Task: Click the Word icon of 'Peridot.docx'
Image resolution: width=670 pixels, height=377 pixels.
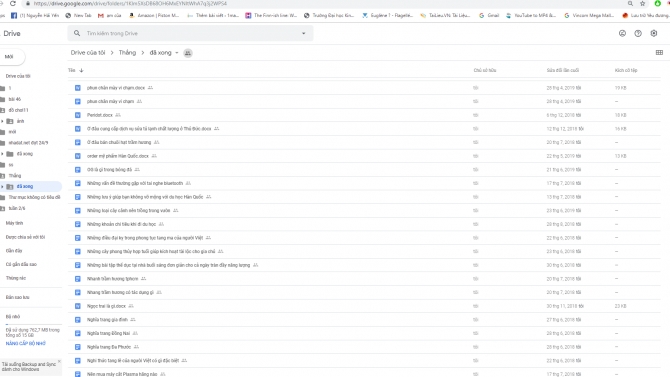Action: [x=77, y=115]
